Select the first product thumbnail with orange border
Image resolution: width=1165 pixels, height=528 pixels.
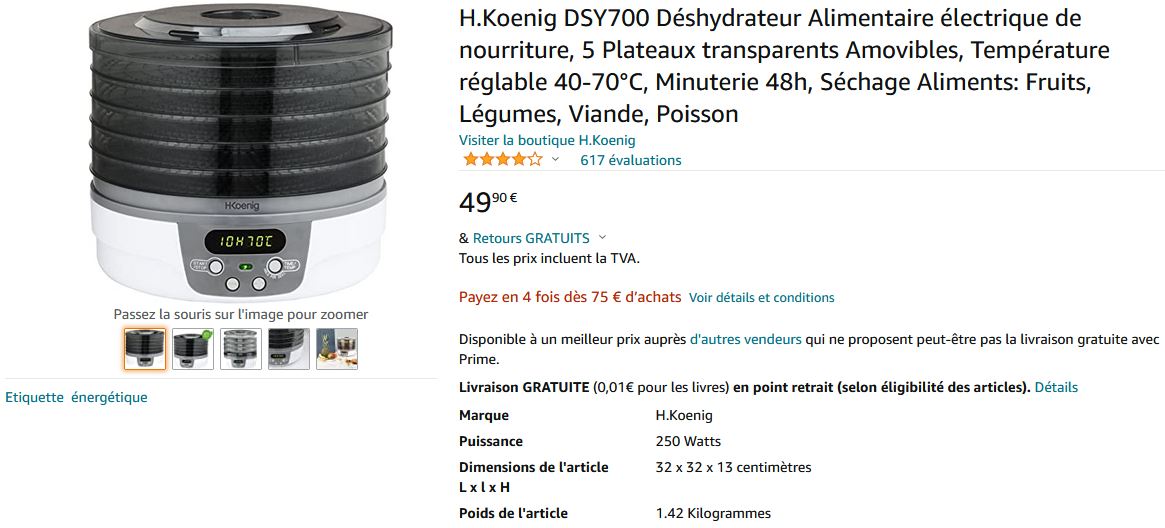coord(145,349)
